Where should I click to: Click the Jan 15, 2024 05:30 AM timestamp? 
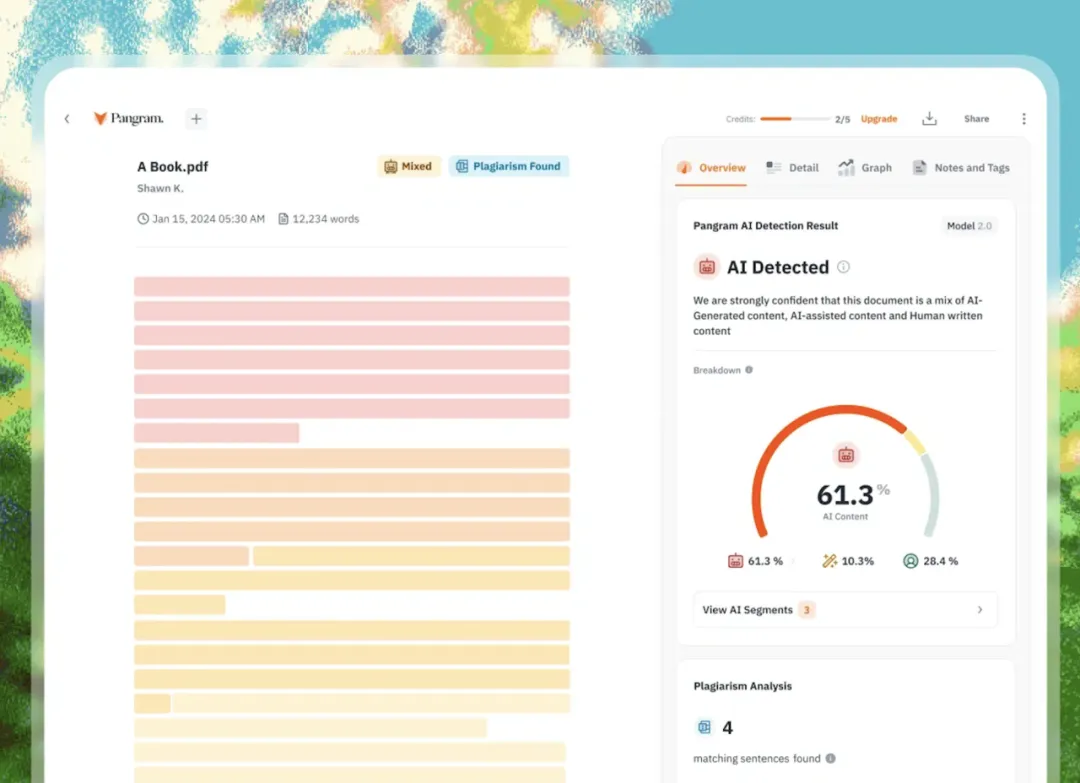[209, 218]
